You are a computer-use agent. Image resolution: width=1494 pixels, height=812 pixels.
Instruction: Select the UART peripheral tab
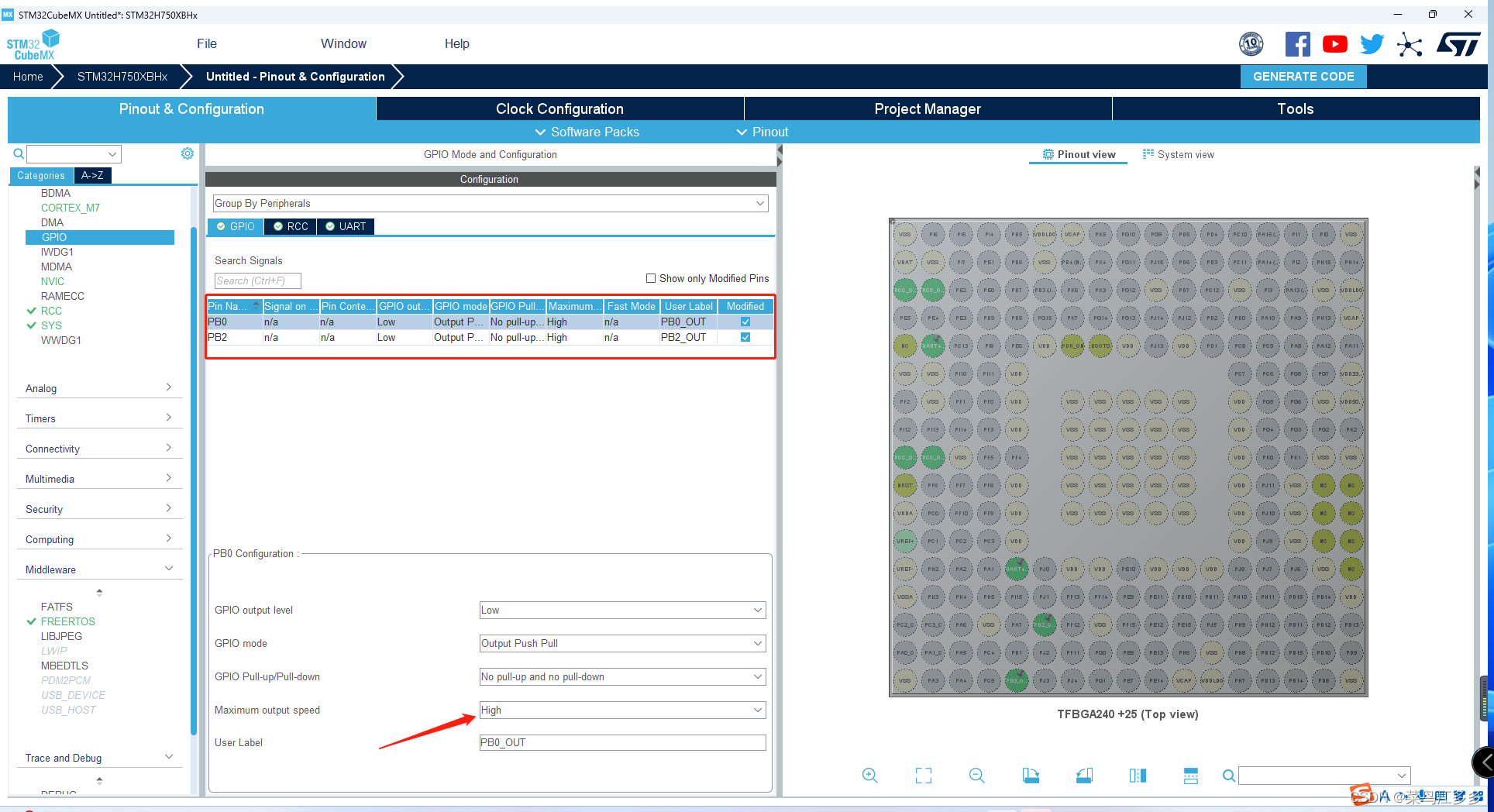[x=346, y=226]
